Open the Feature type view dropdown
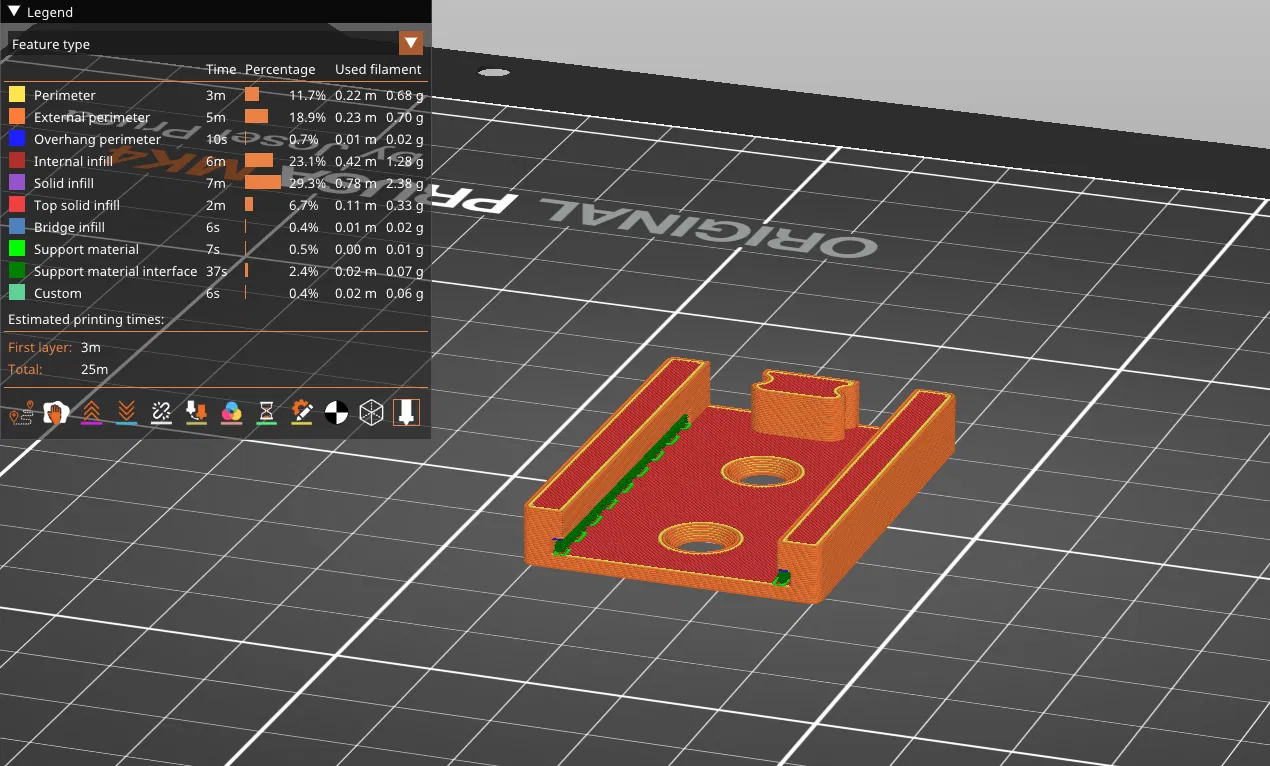This screenshot has width=1270, height=766. tap(215, 43)
